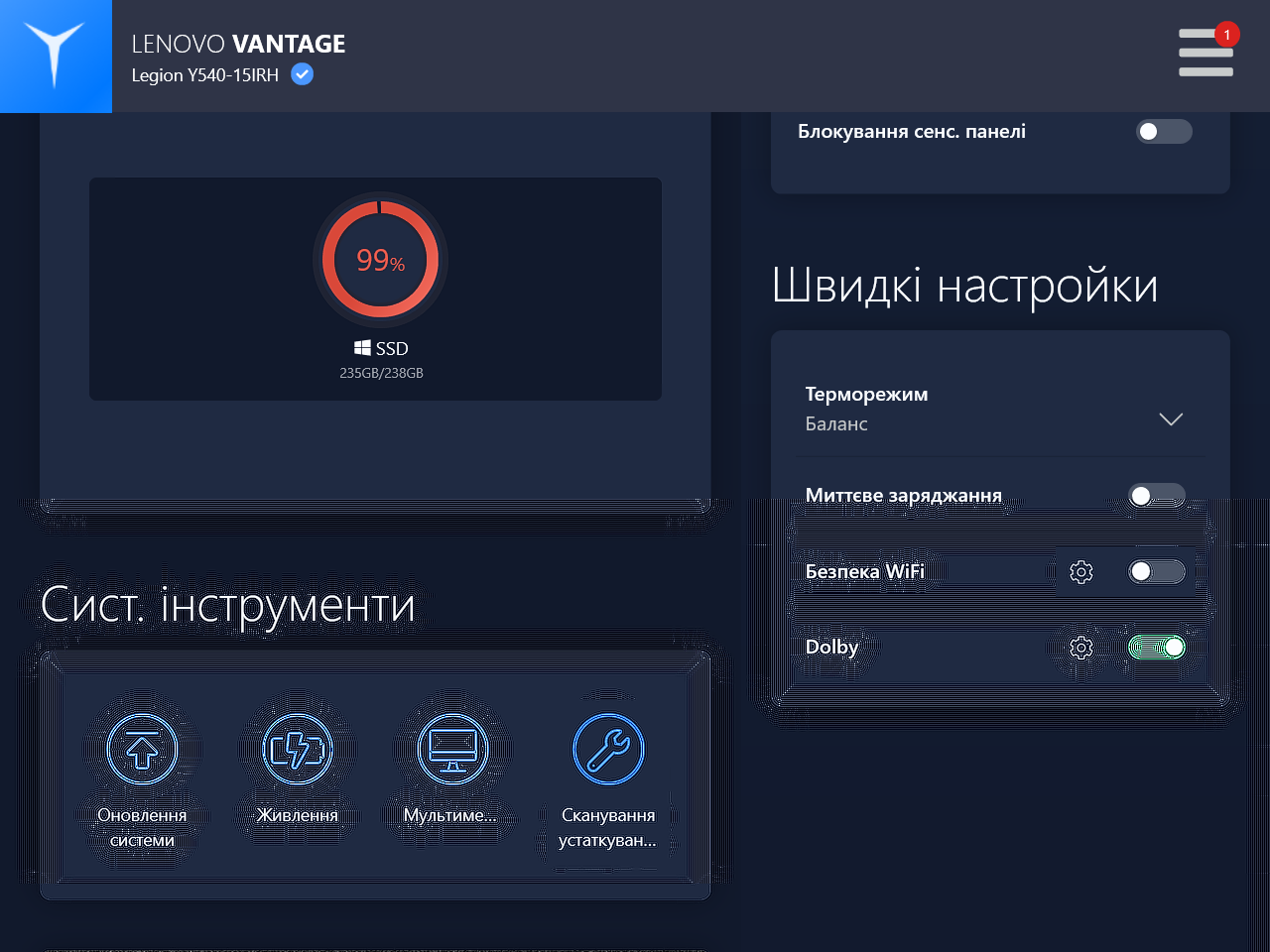Click the Блокування сенс. панелі label

point(912,131)
